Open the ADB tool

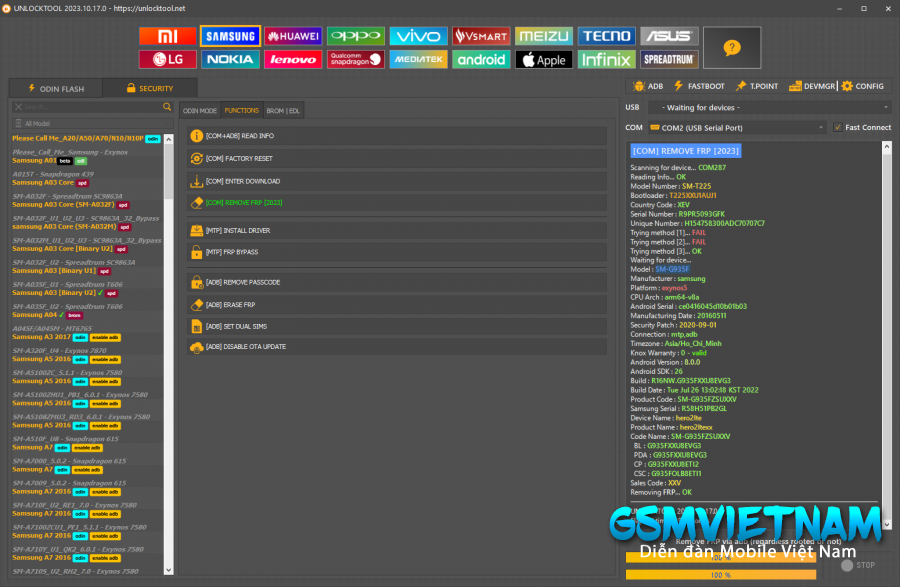[647, 86]
